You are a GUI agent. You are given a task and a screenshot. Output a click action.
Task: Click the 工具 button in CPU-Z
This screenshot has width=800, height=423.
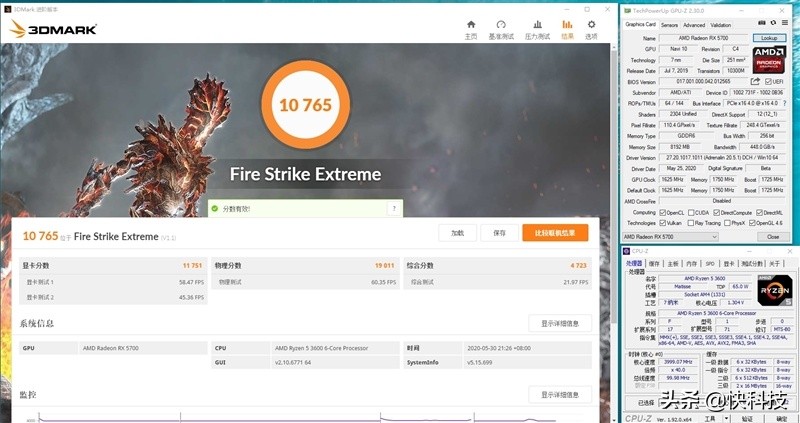[x=710, y=418]
